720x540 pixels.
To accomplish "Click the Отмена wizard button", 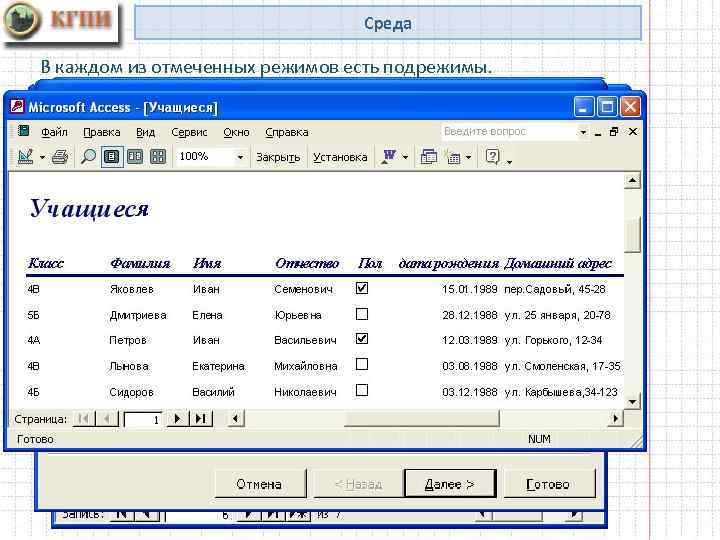I will tap(259, 484).
